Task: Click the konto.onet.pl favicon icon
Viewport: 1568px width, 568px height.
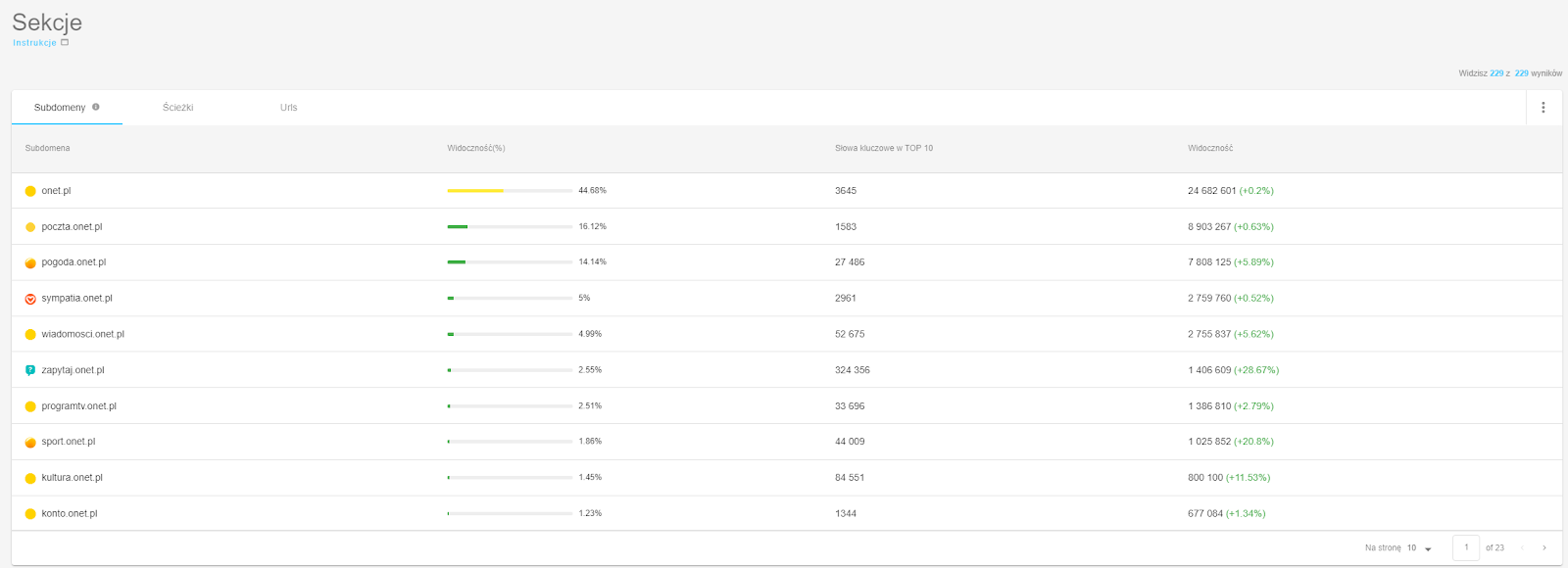Action: point(30,514)
